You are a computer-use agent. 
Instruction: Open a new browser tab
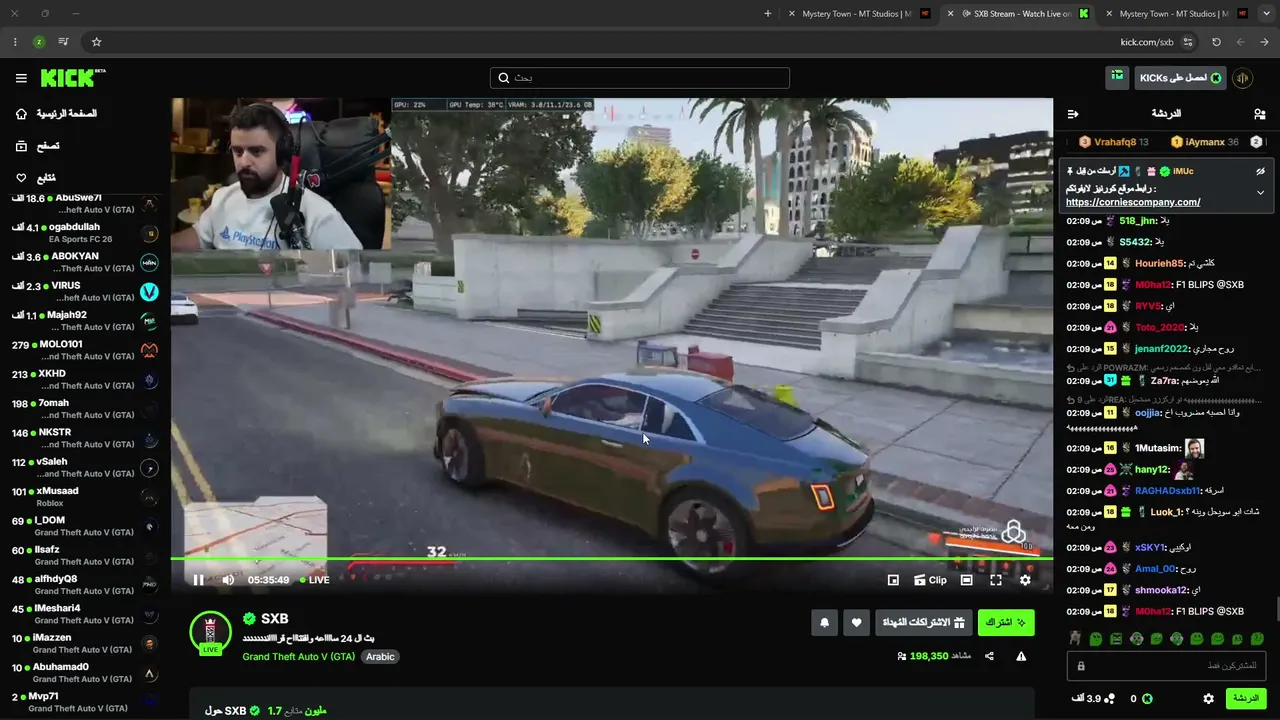[768, 14]
